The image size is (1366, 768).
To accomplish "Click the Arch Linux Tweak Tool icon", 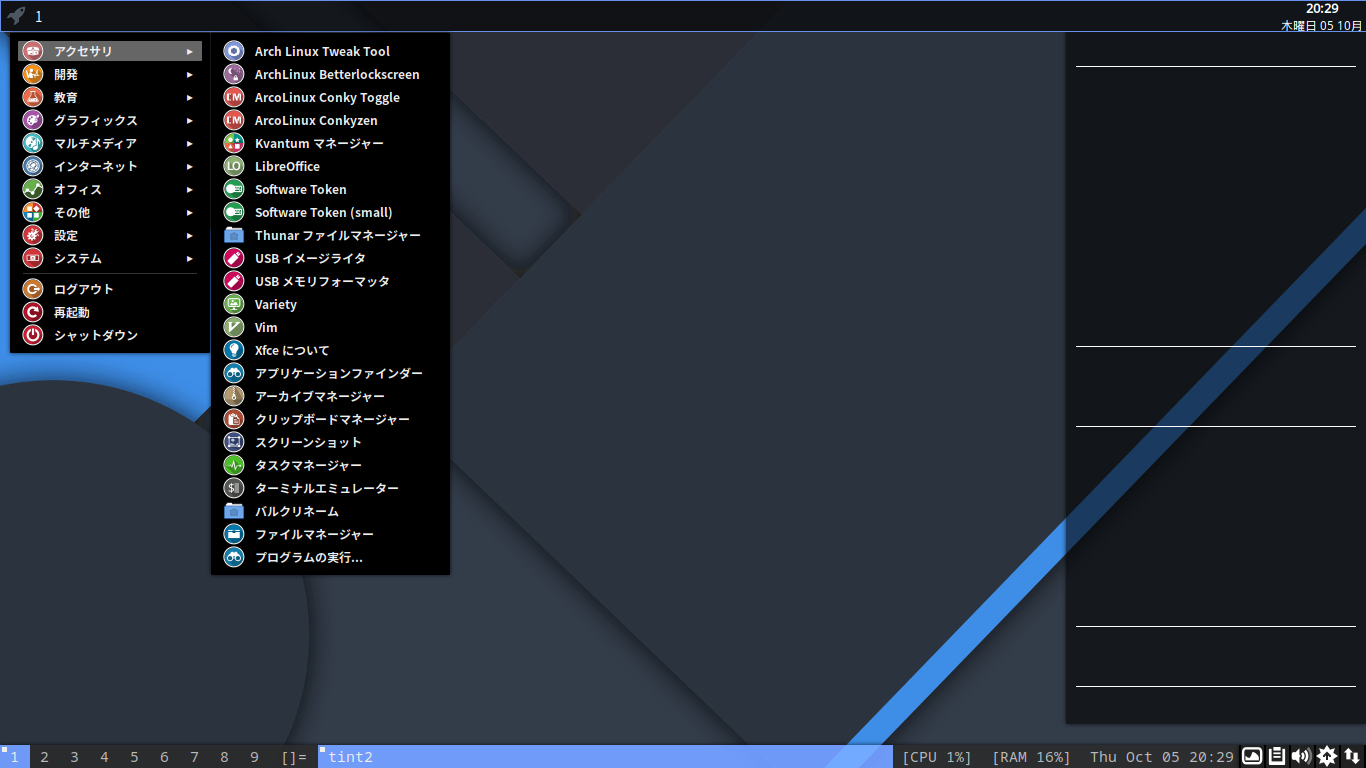I will pyautogui.click(x=234, y=51).
